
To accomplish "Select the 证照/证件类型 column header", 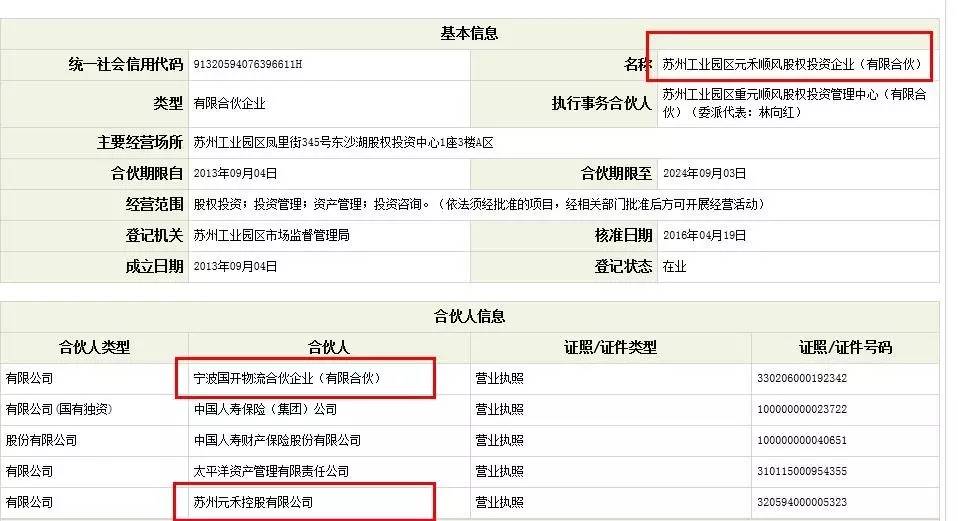I will (x=610, y=348).
